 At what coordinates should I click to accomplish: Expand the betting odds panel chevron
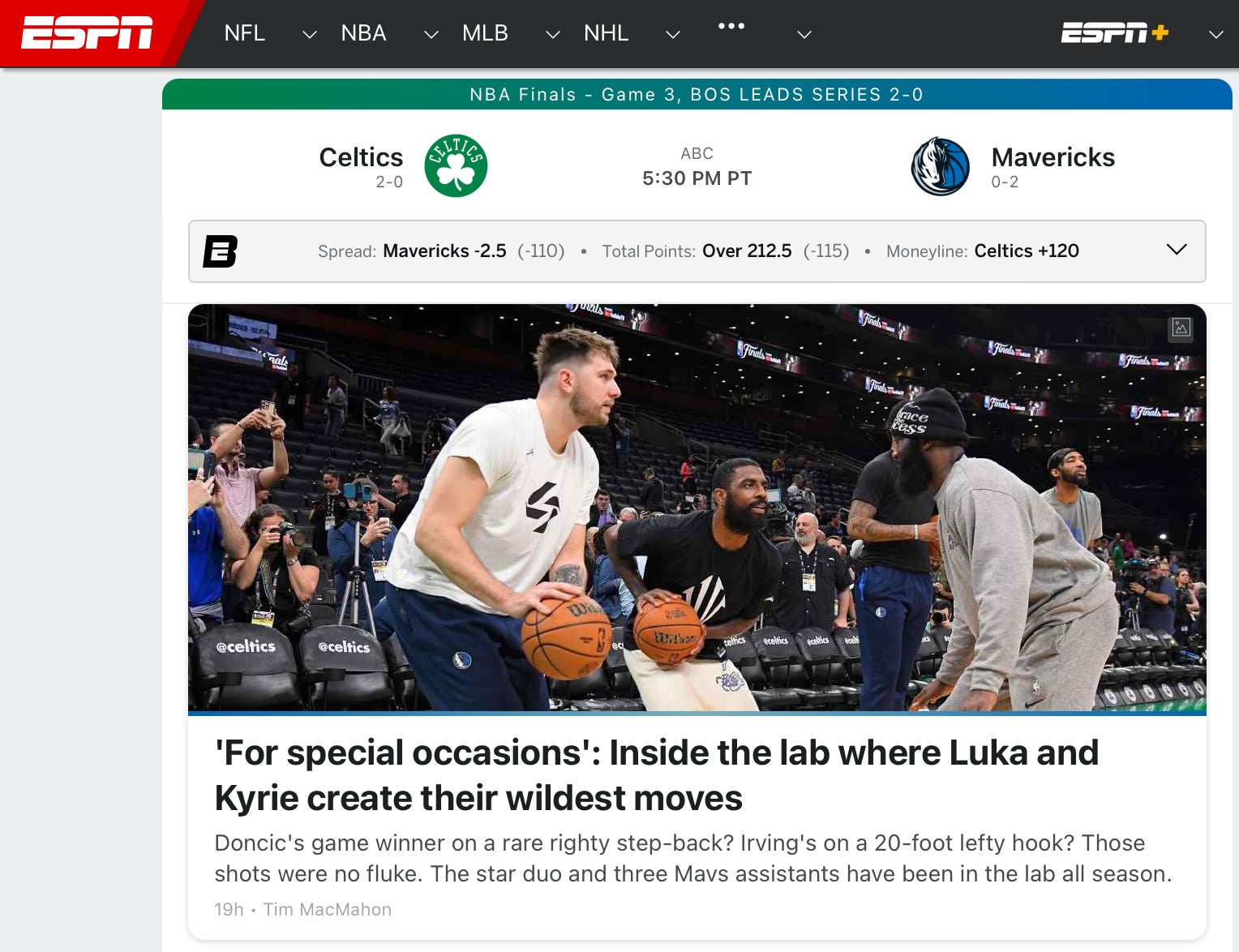point(1177,250)
